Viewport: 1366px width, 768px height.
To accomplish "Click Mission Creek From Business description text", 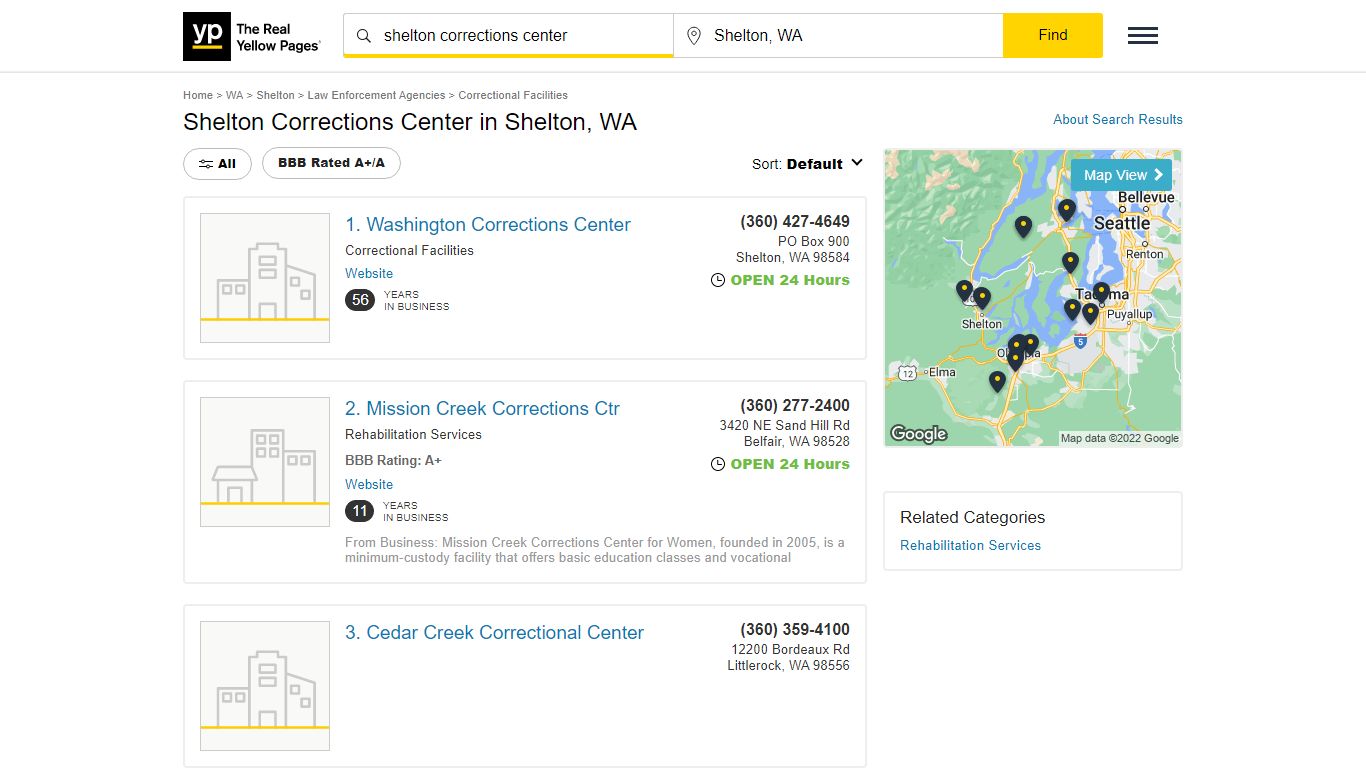I will point(595,550).
